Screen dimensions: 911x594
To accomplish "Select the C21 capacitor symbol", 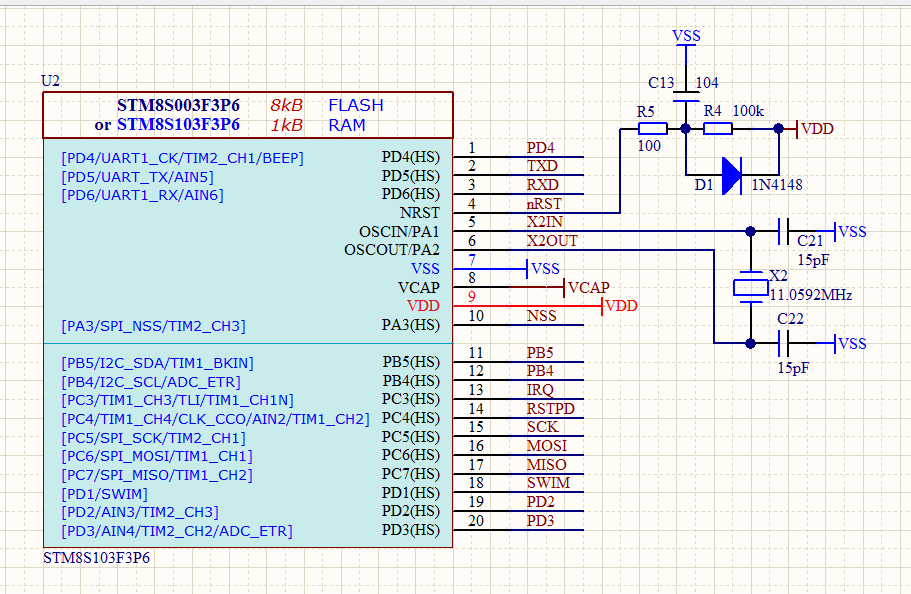I will 783,231.
